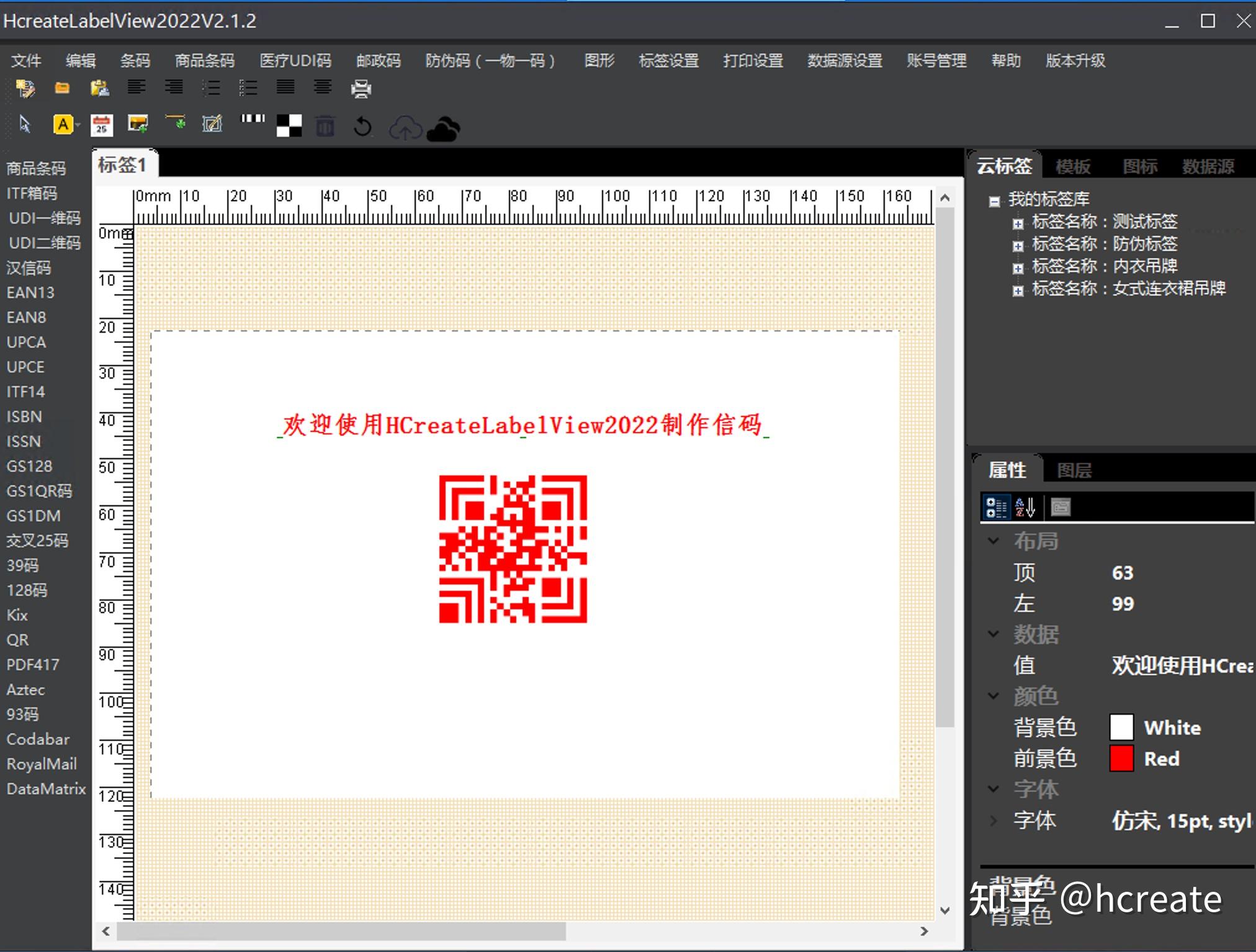The height and width of the screenshot is (952, 1256).
Task: Switch properties panel to alphabetical sorting
Action: coord(1024,507)
